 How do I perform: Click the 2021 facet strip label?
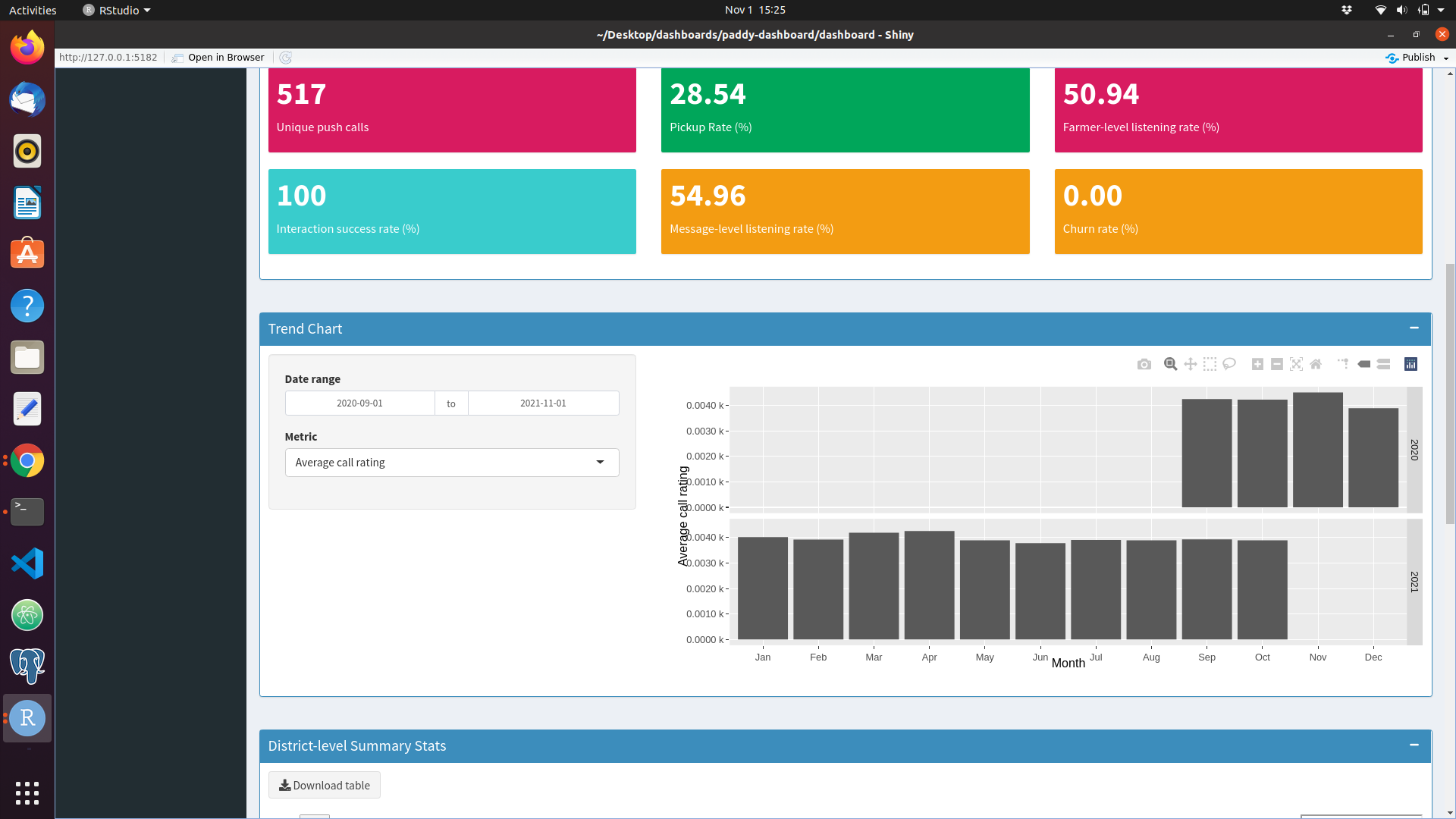click(1414, 582)
